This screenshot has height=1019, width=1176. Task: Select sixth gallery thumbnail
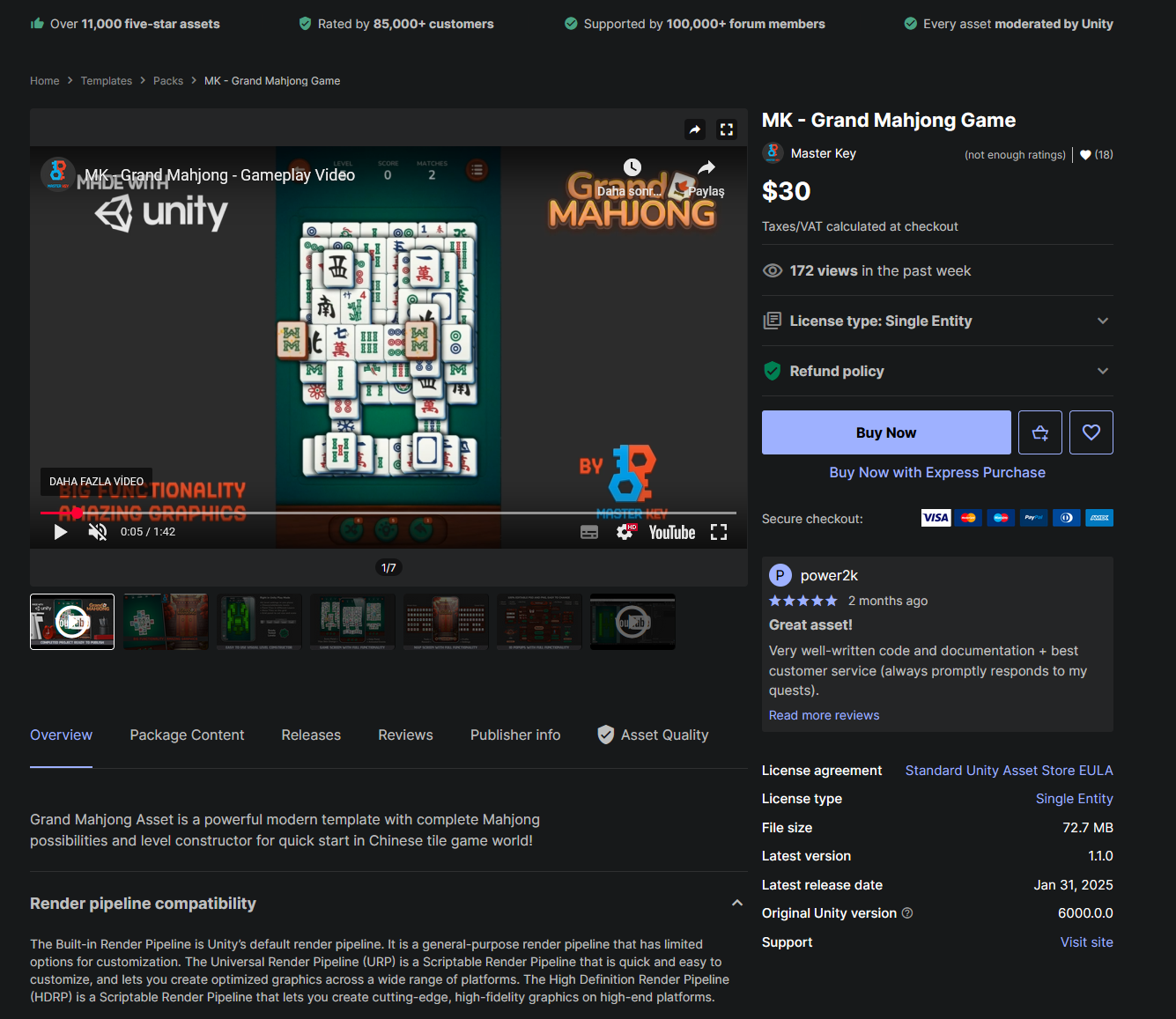539,622
